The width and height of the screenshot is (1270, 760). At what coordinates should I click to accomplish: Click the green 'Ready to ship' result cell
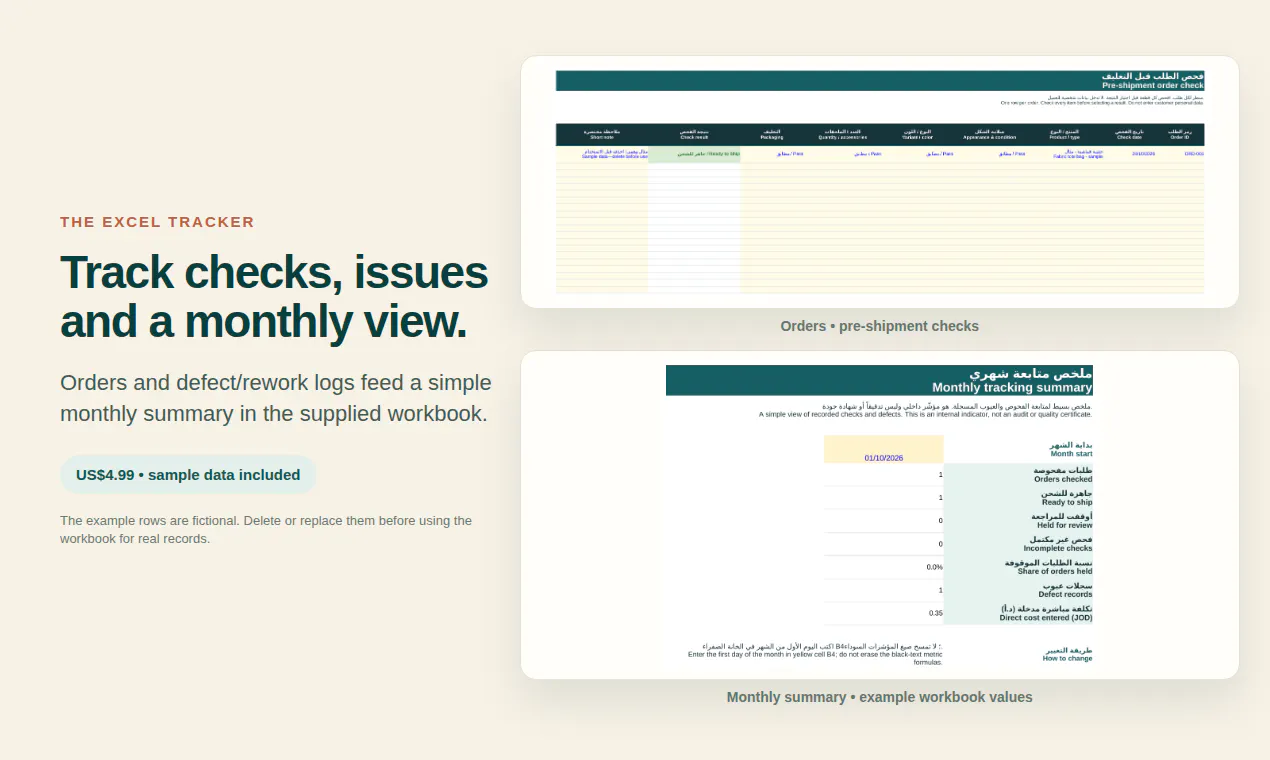[x=694, y=154]
